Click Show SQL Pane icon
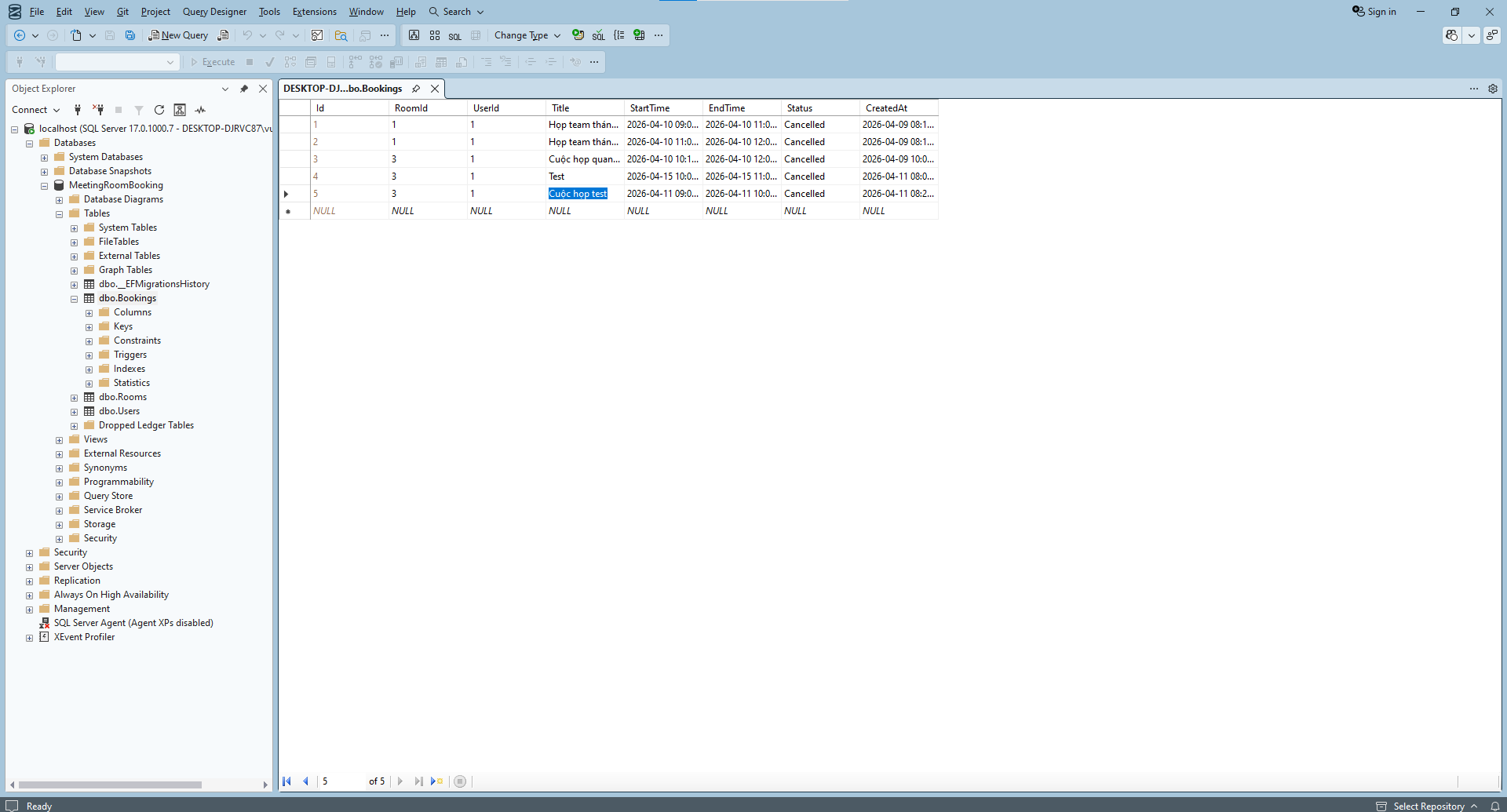Image resolution: width=1507 pixels, height=812 pixels. tap(455, 35)
